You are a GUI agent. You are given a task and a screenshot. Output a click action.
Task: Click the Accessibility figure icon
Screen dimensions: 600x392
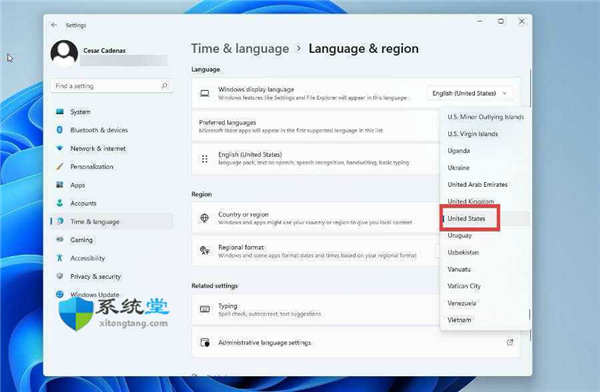[60, 258]
